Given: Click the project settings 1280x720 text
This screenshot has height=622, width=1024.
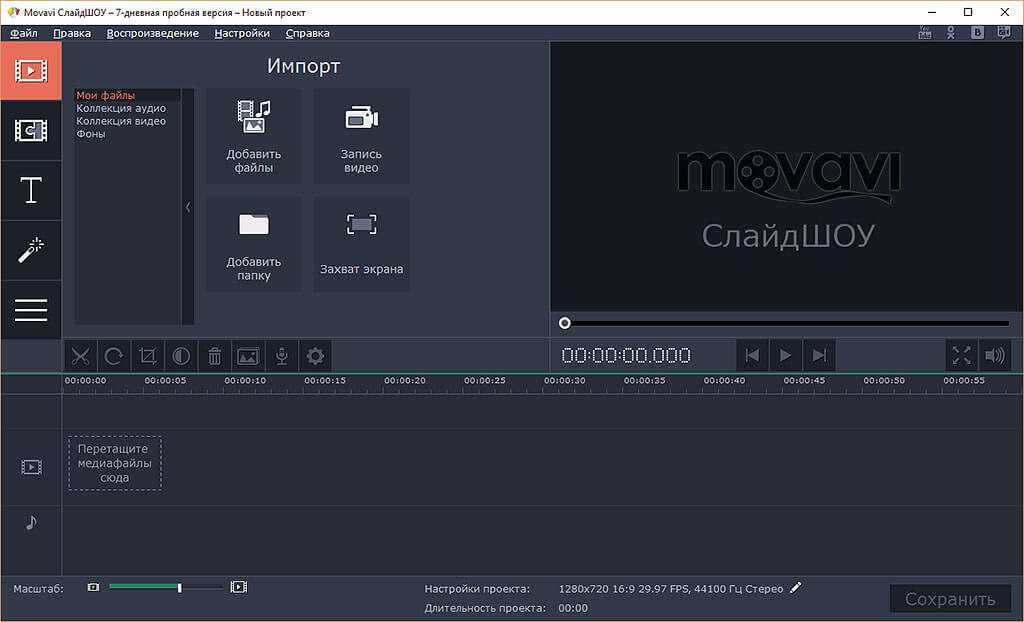Looking at the screenshot, I should click(x=671, y=589).
